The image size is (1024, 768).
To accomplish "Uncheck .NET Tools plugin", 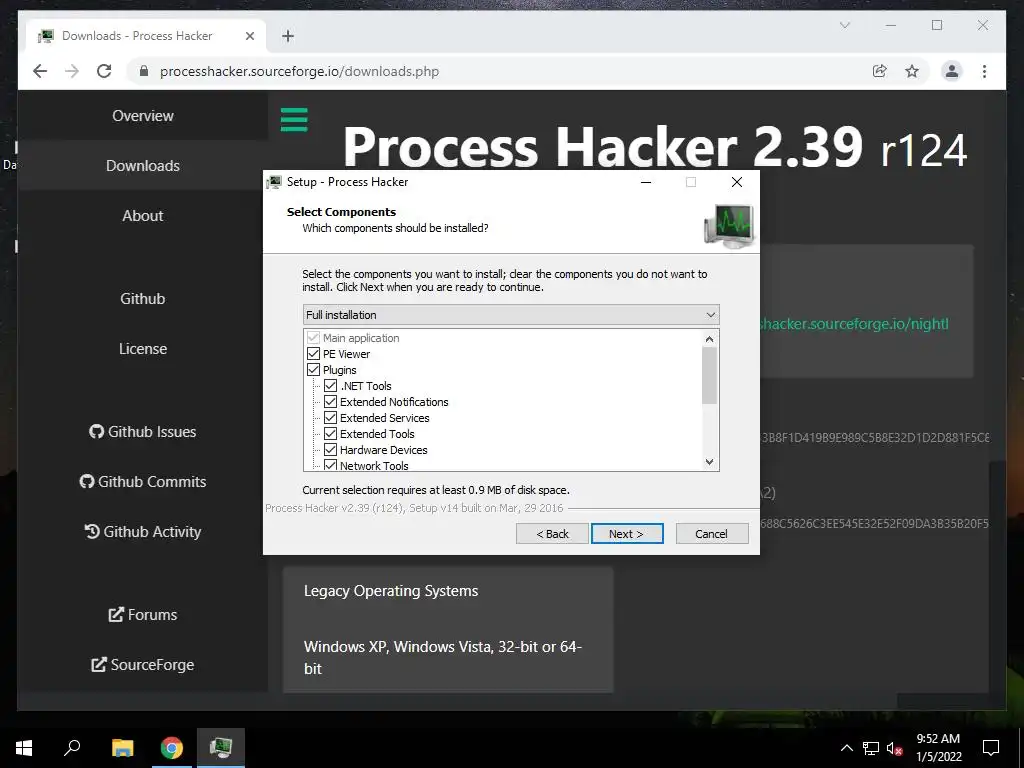I will click(x=330, y=386).
